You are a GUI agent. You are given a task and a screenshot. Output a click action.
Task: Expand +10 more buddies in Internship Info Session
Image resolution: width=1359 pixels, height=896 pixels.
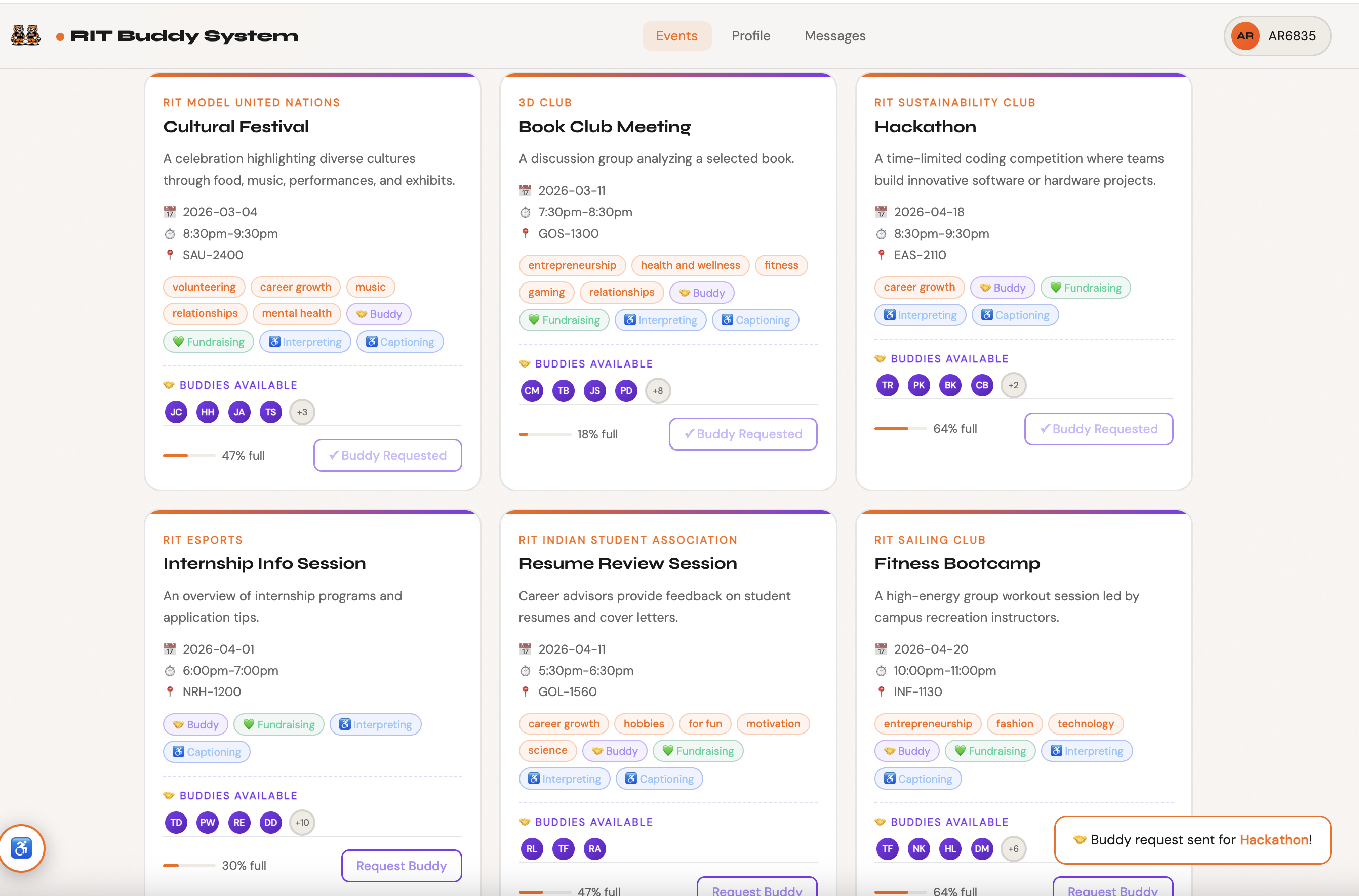[x=302, y=822]
